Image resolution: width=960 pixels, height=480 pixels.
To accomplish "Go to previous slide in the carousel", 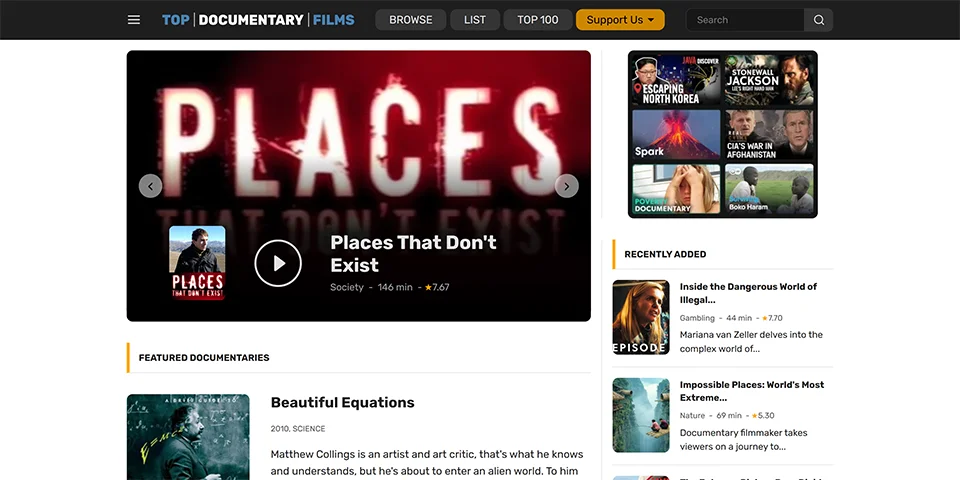I will coord(151,186).
